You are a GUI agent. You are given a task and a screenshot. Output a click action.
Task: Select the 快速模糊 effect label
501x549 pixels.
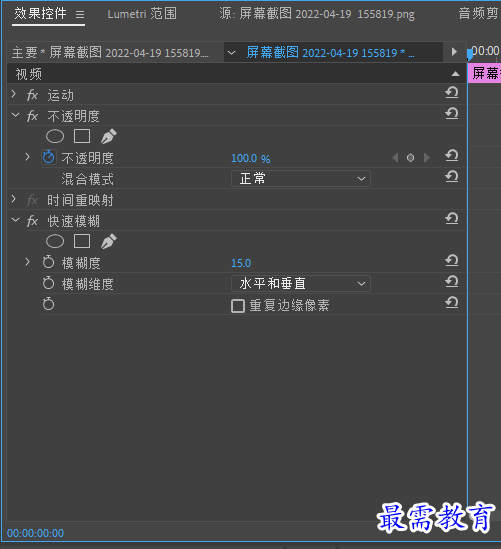74,221
